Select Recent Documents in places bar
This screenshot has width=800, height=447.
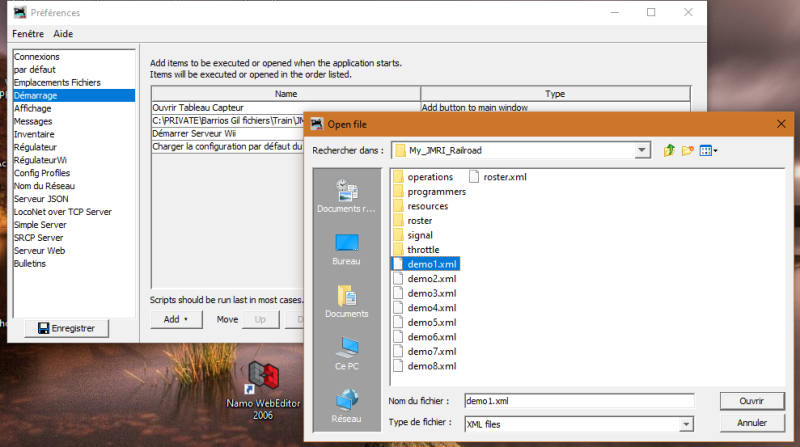[x=346, y=196]
